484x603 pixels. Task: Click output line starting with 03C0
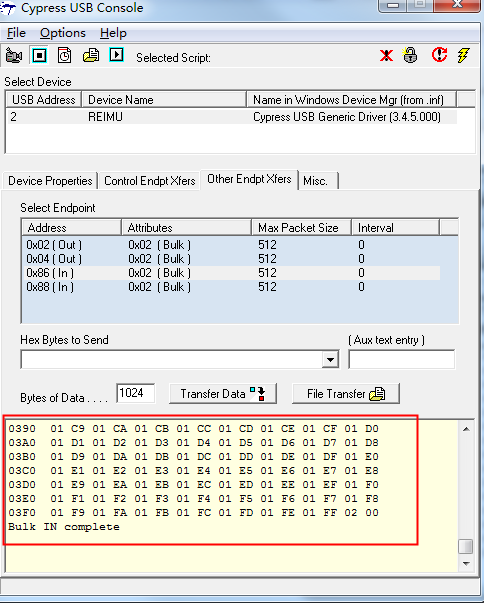pos(193,470)
